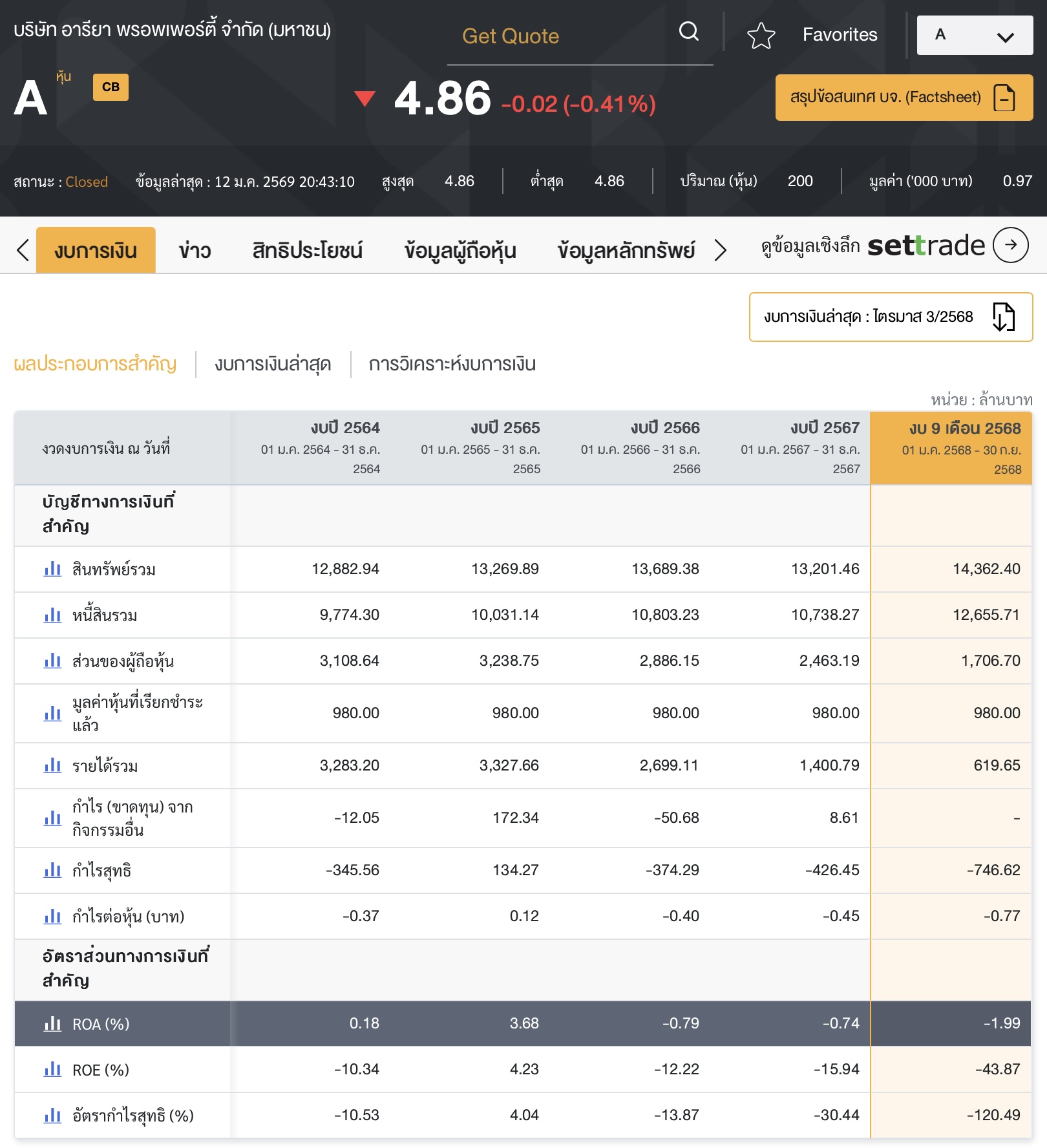Open chart for กำไร (ขาดทุน) จากกิจกรรมอื่น row
Screen dimensions: 1047x1148
click(52, 818)
